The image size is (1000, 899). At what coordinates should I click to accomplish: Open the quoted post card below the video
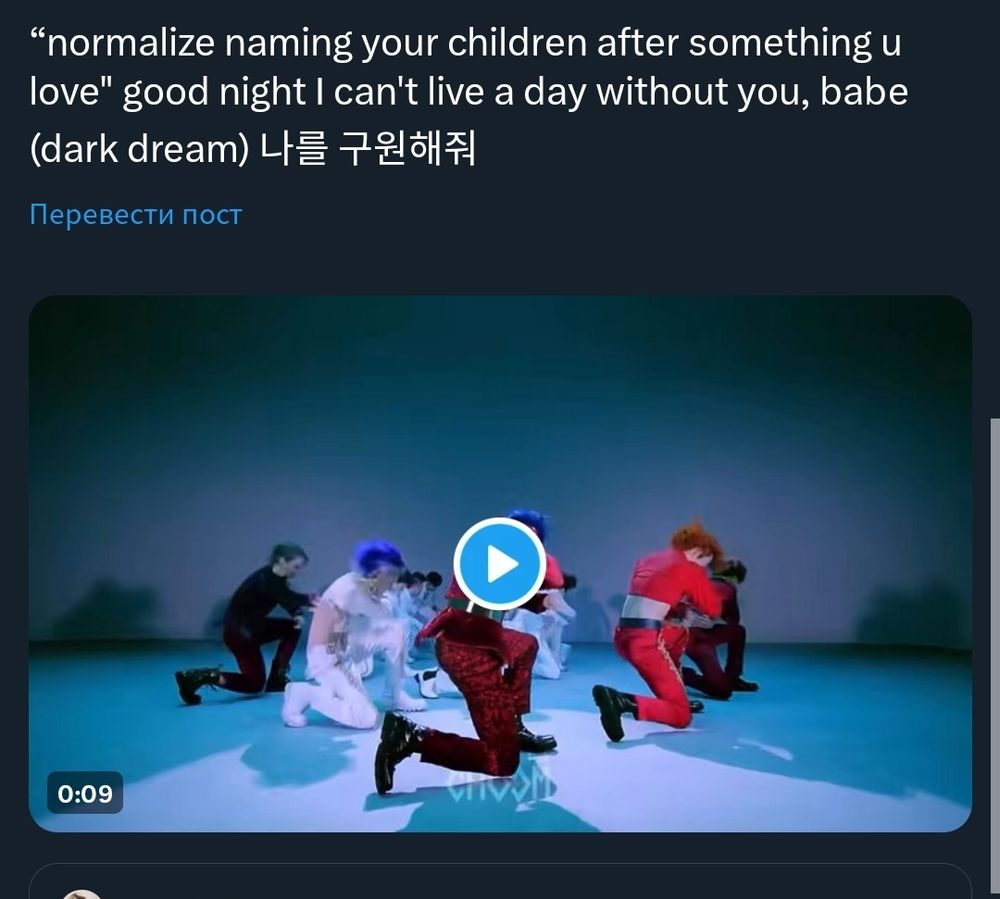(500, 881)
